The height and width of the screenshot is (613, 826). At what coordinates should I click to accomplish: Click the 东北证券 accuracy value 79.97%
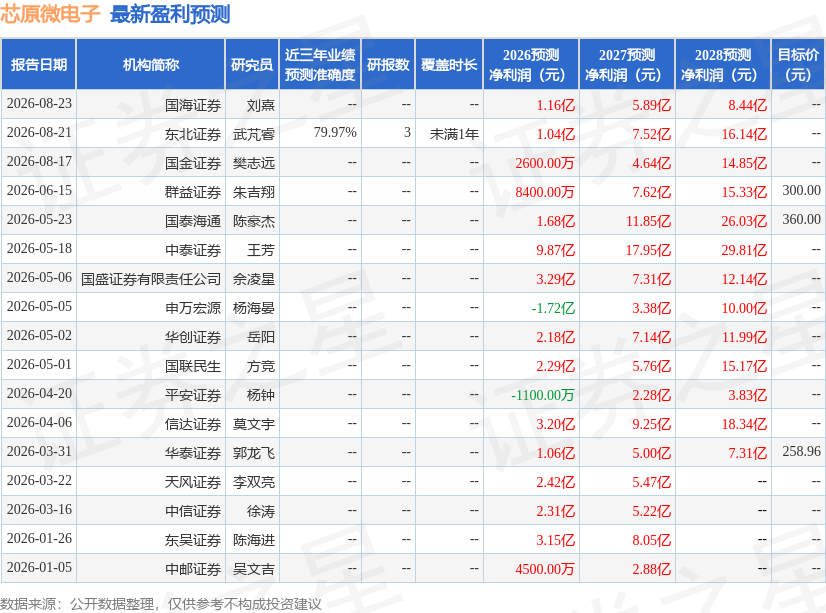pyautogui.click(x=335, y=132)
